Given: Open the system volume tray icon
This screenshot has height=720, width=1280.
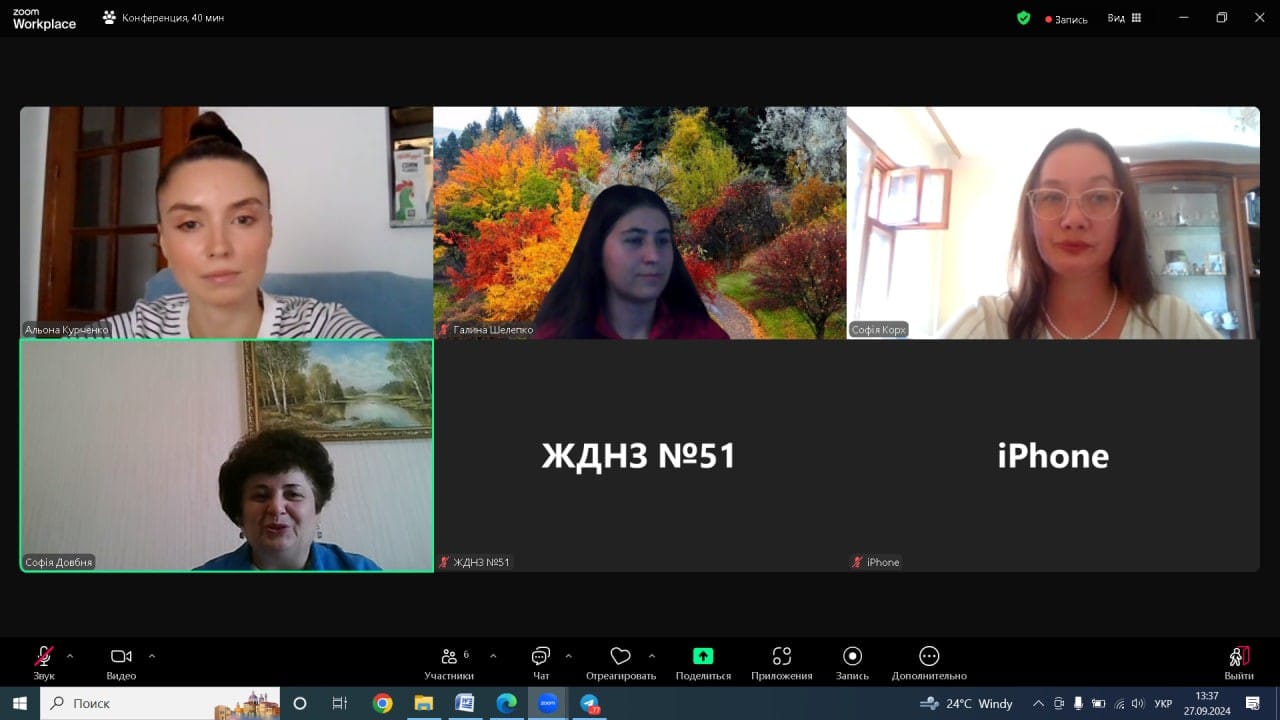Looking at the screenshot, I should coord(1137,703).
